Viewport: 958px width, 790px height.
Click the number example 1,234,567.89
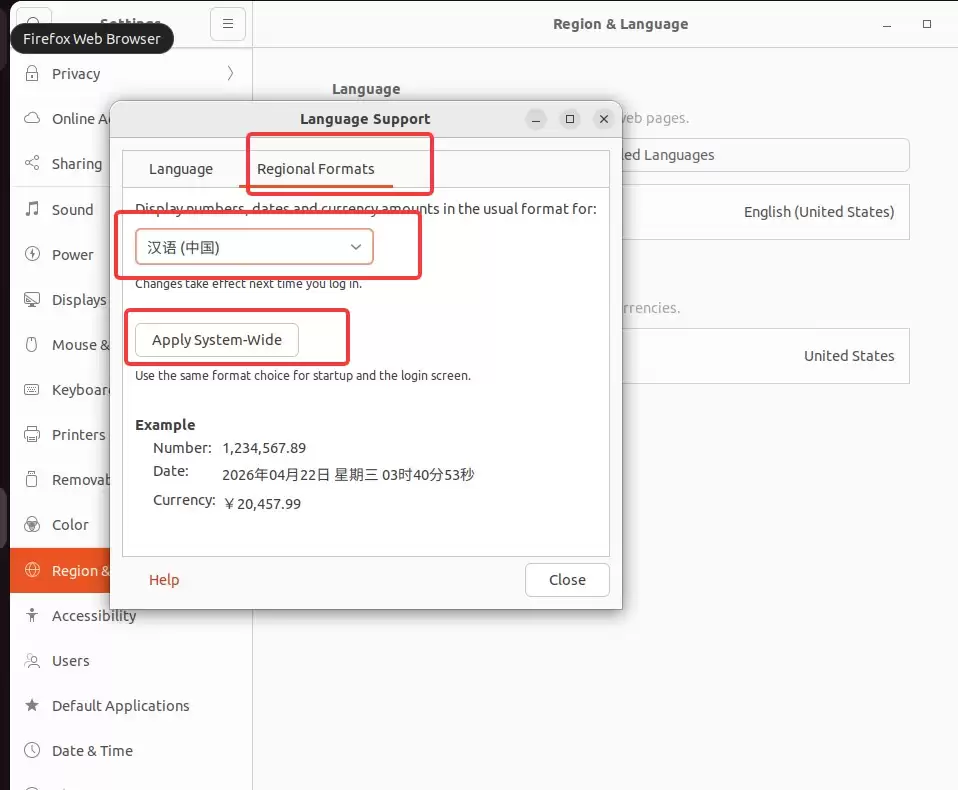tap(264, 448)
